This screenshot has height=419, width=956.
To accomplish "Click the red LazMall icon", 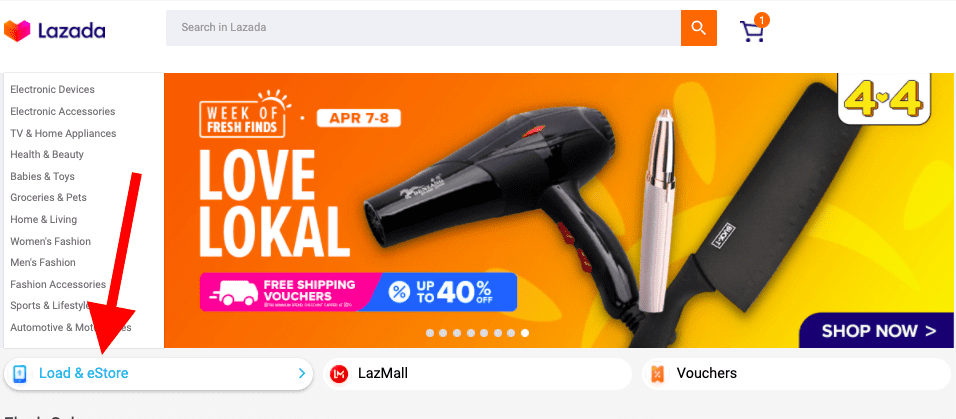I will pos(338,373).
